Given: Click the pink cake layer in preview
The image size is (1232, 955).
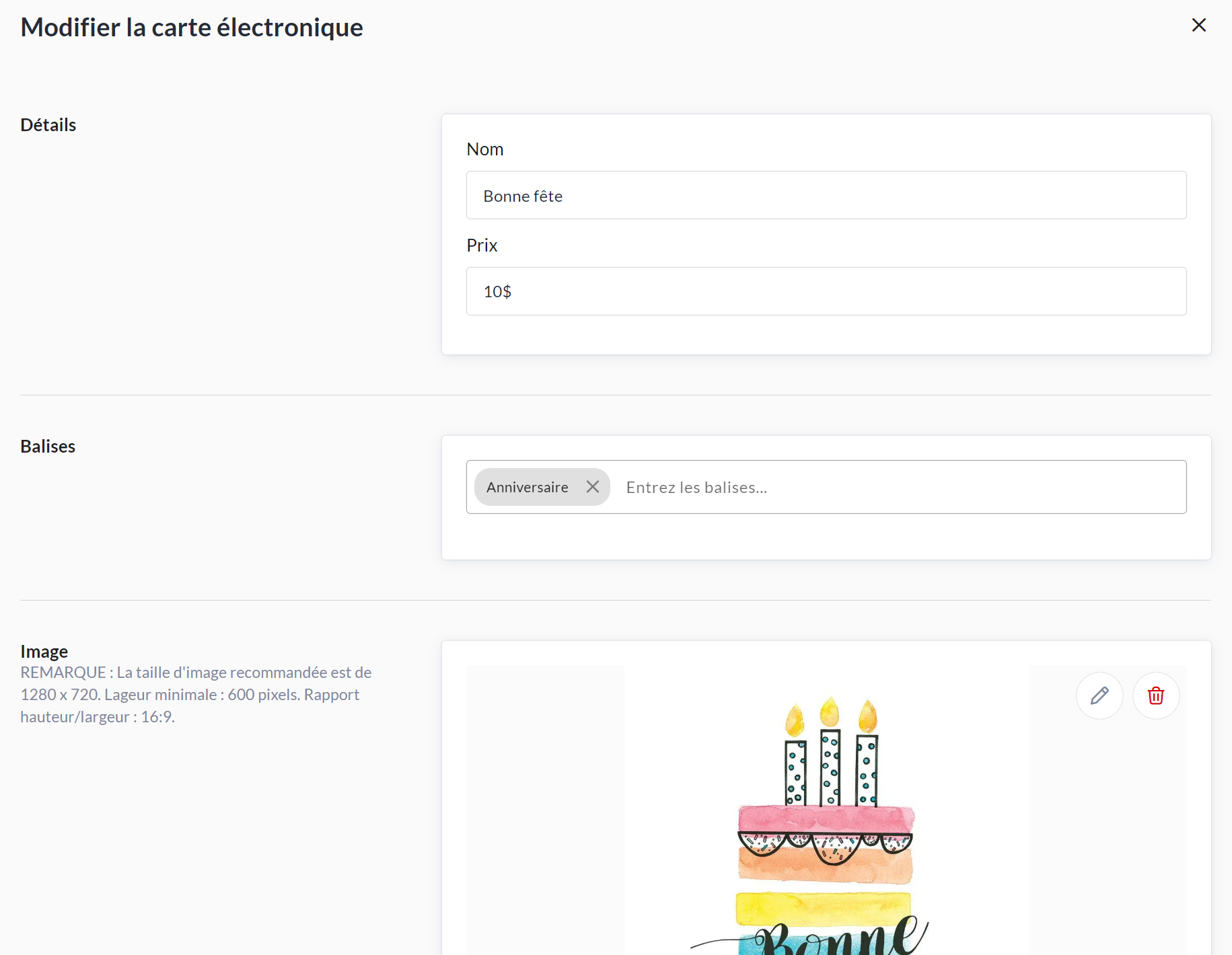Looking at the screenshot, I should [x=826, y=819].
